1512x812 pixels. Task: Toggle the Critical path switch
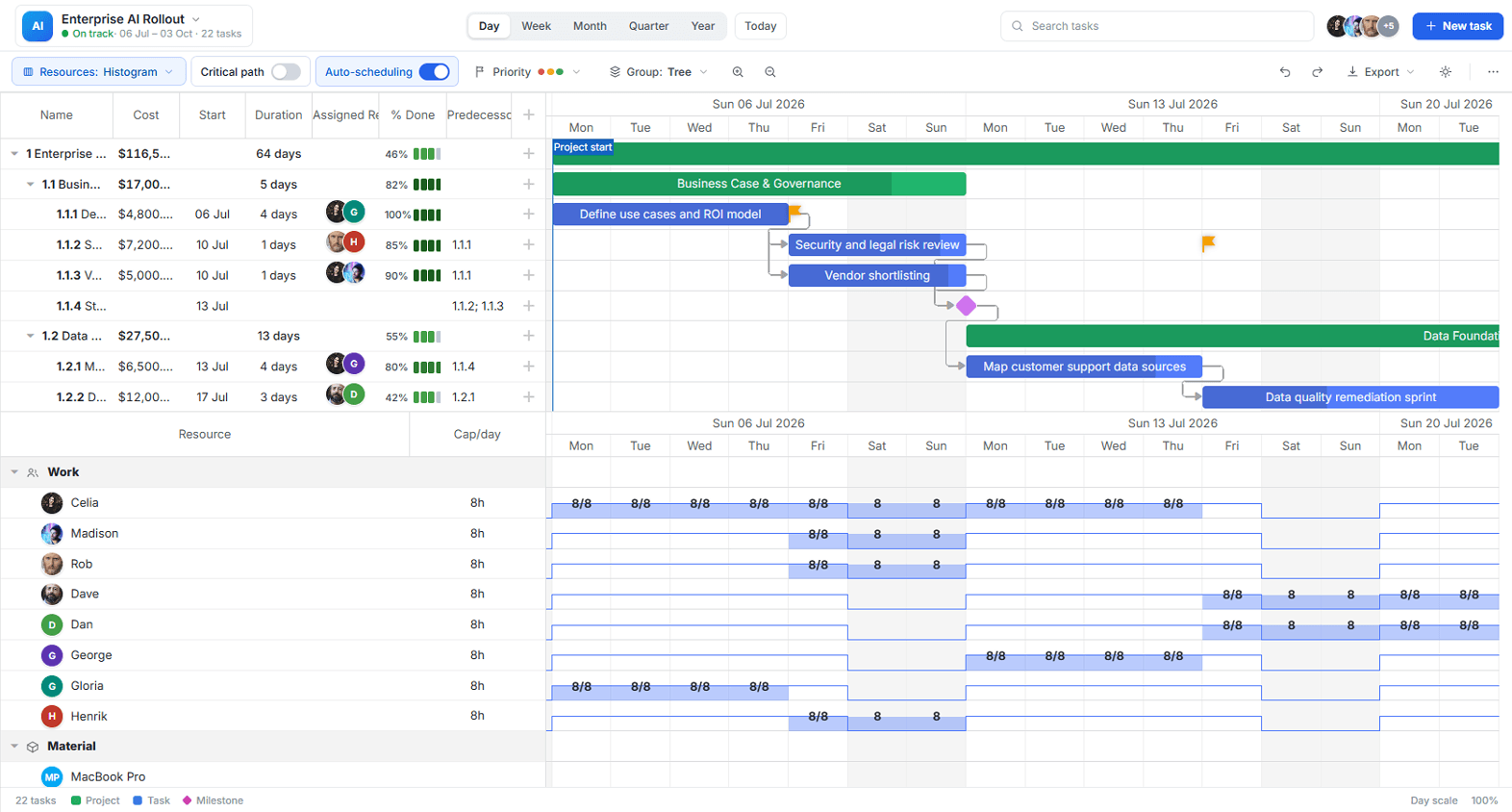[x=286, y=72]
